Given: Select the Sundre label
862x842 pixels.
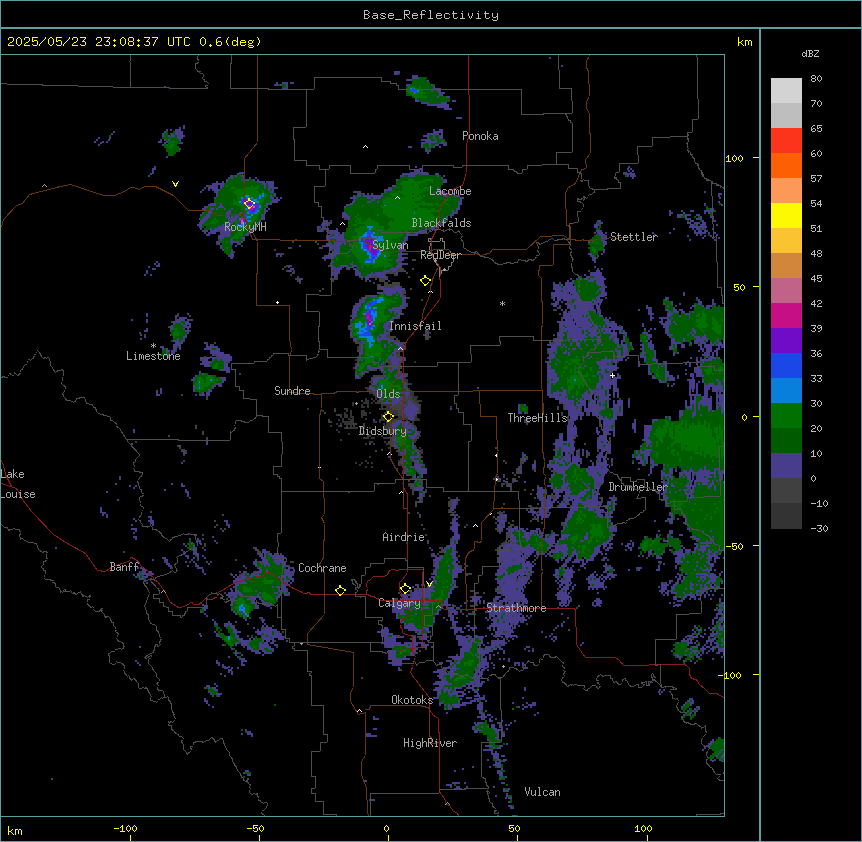Looking at the screenshot, I should pos(292,391).
